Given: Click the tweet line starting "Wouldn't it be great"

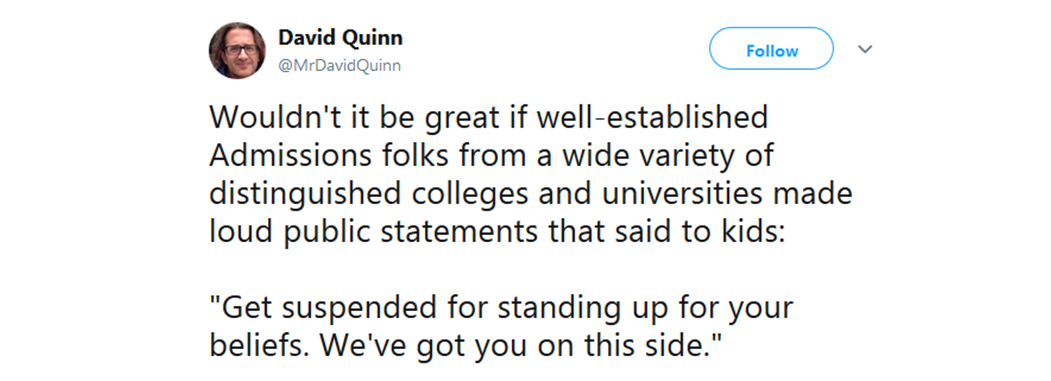Looking at the screenshot, I should click(489, 118).
